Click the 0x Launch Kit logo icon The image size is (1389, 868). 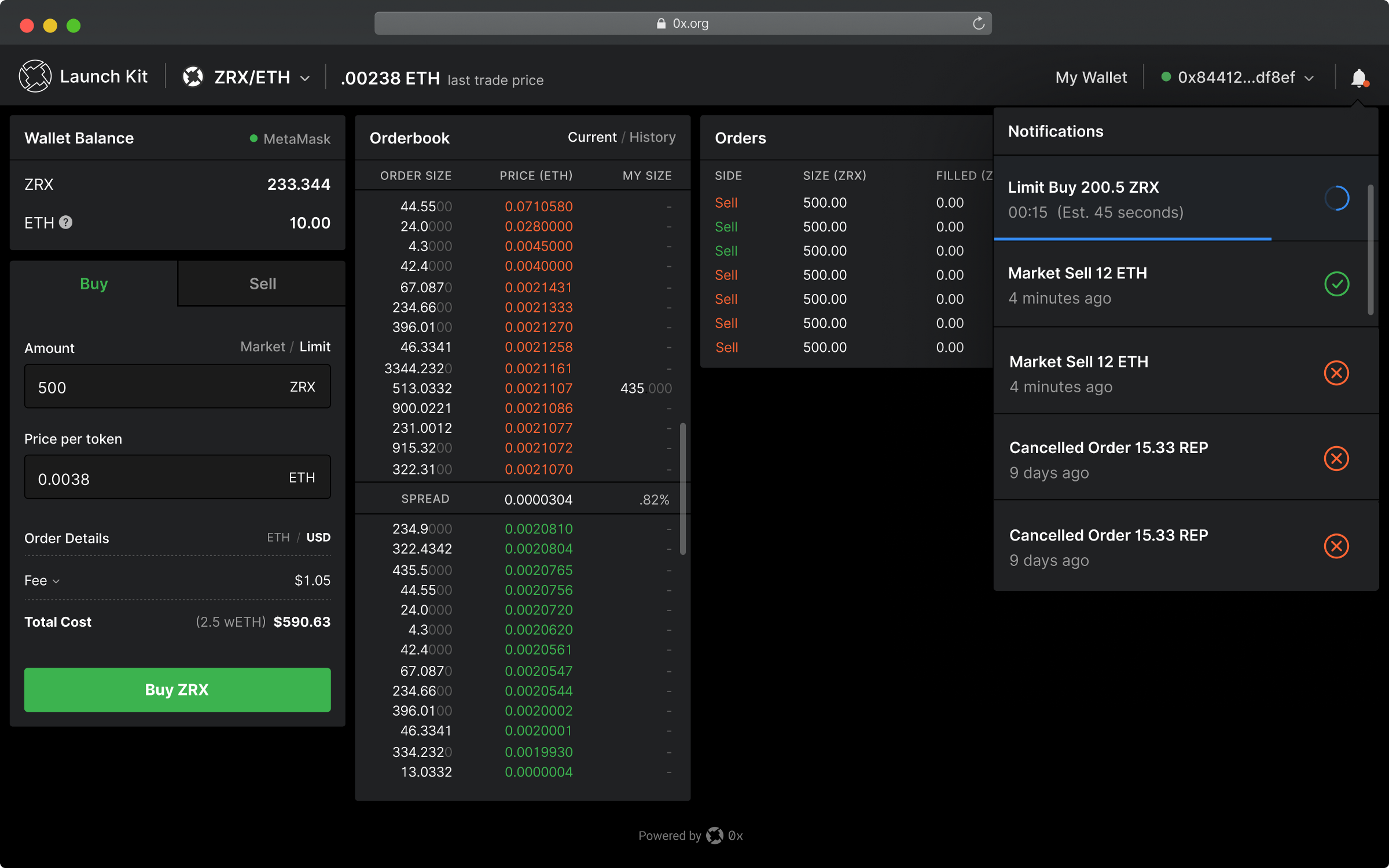click(x=35, y=76)
